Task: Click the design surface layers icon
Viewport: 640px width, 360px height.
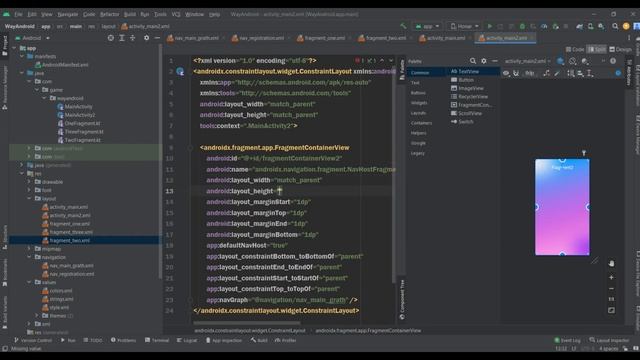Action: (560, 61)
